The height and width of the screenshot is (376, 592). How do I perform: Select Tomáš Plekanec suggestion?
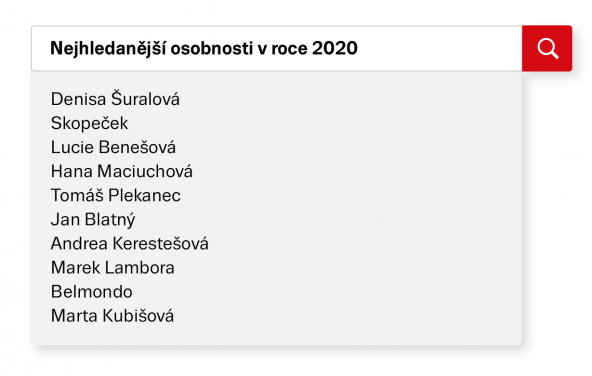116,195
